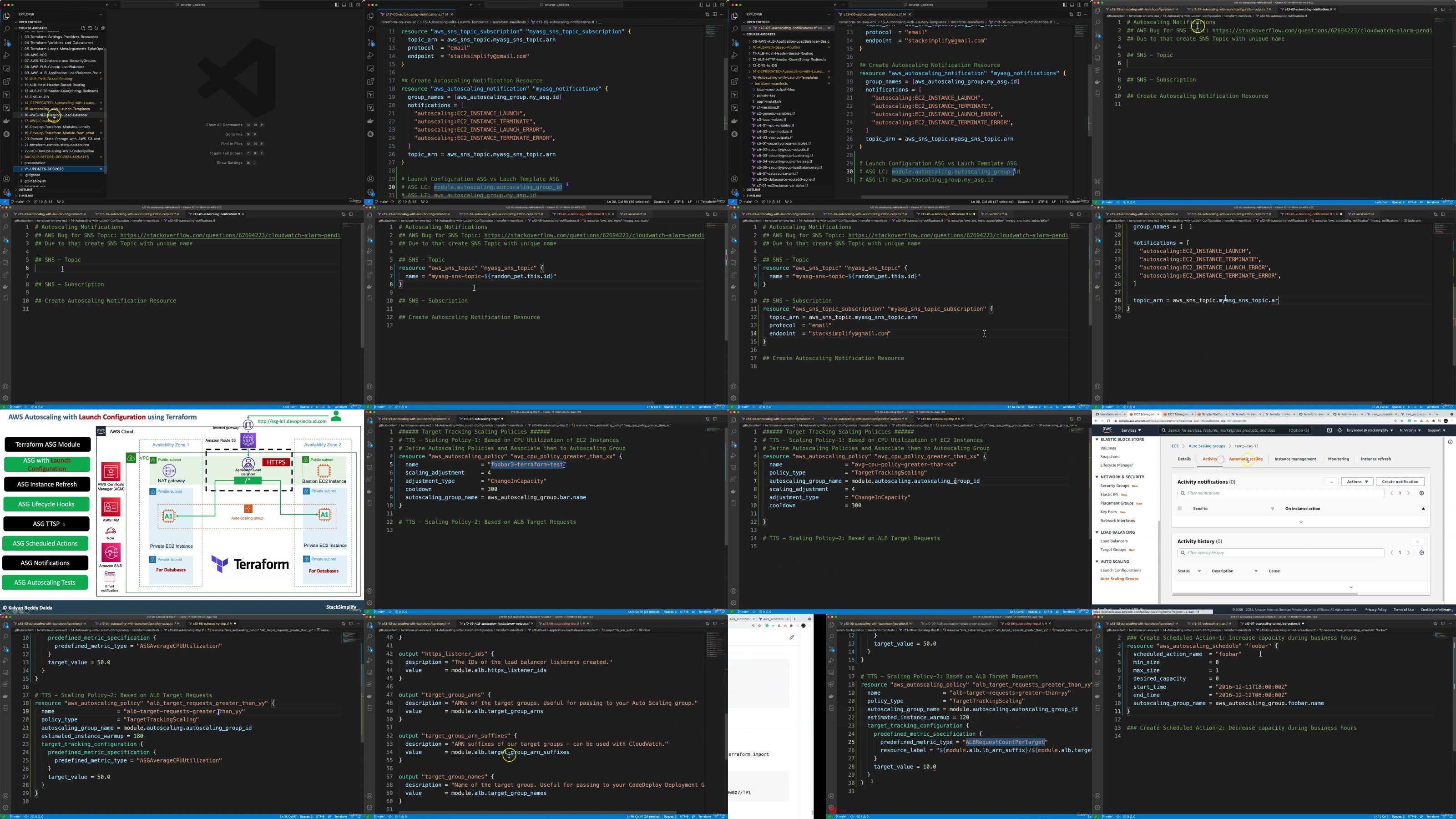This screenshot has width=1456, height=819.
Task: Open the Actions dropdown for Activity notifications
Action: tap(1357, 481)
